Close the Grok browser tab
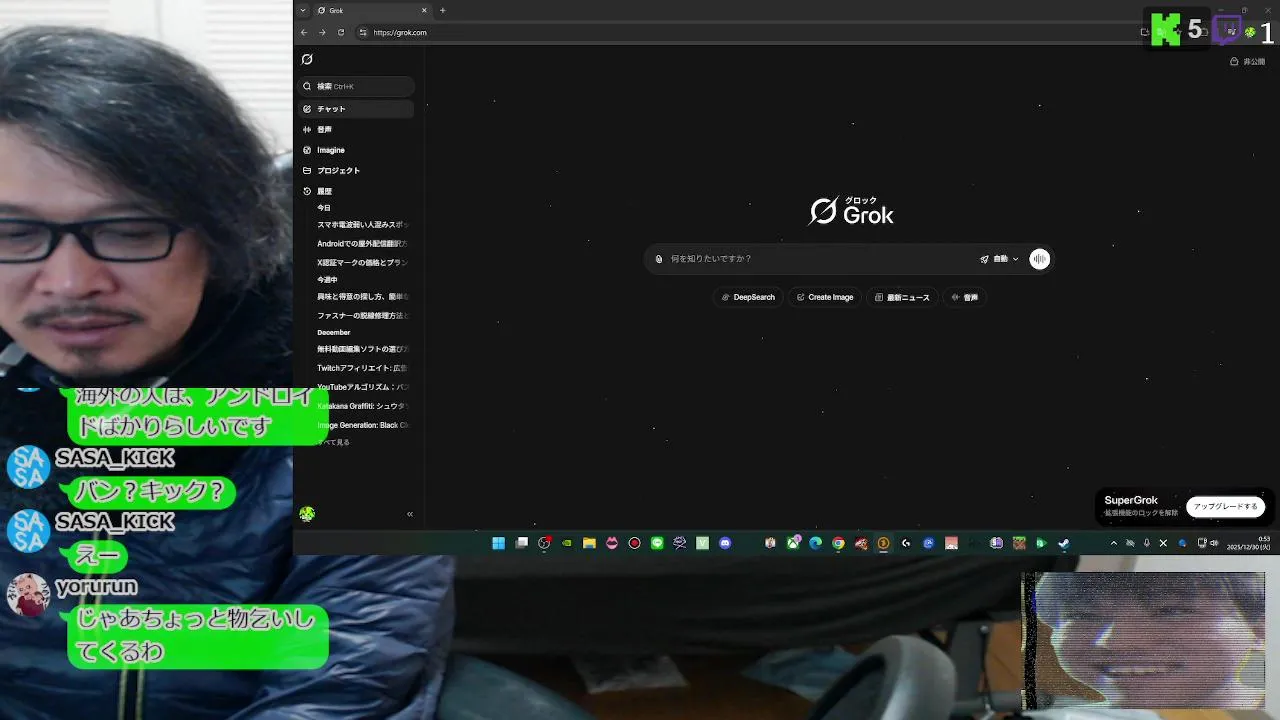Screen dimensions: 1280x720 click(x=424, y=10)
